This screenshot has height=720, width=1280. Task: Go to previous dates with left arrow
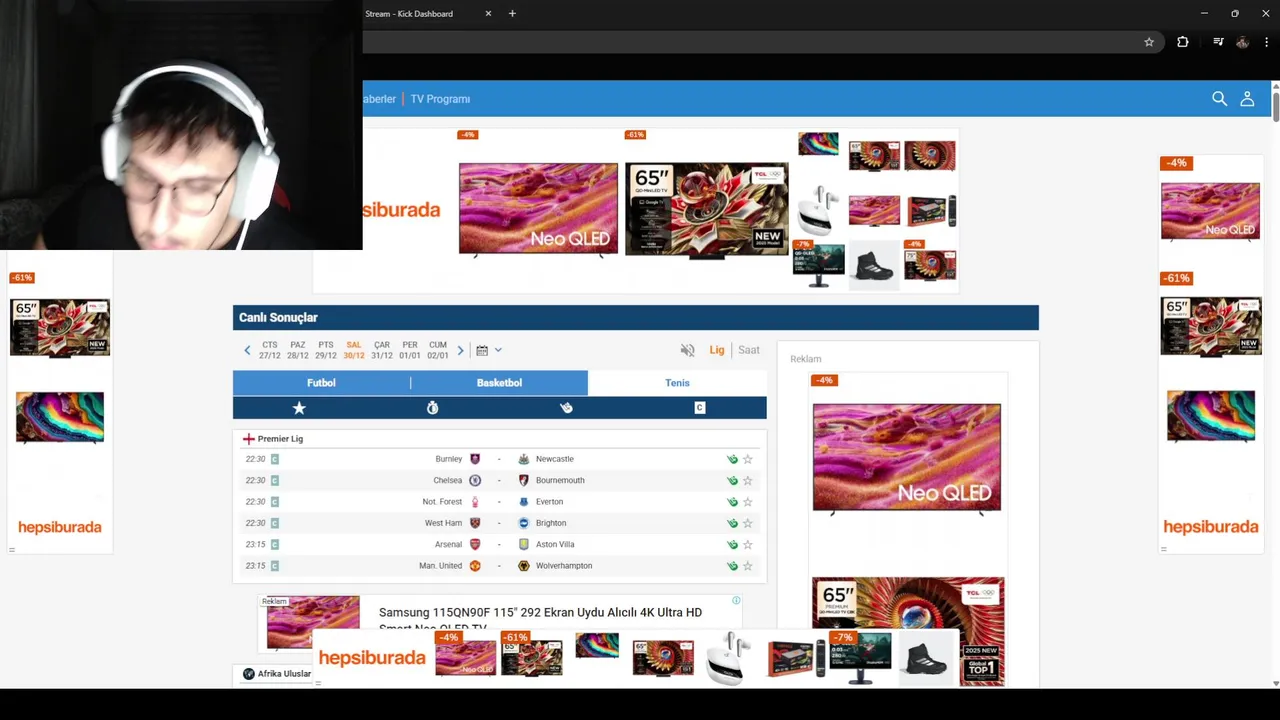coord(247,350)
